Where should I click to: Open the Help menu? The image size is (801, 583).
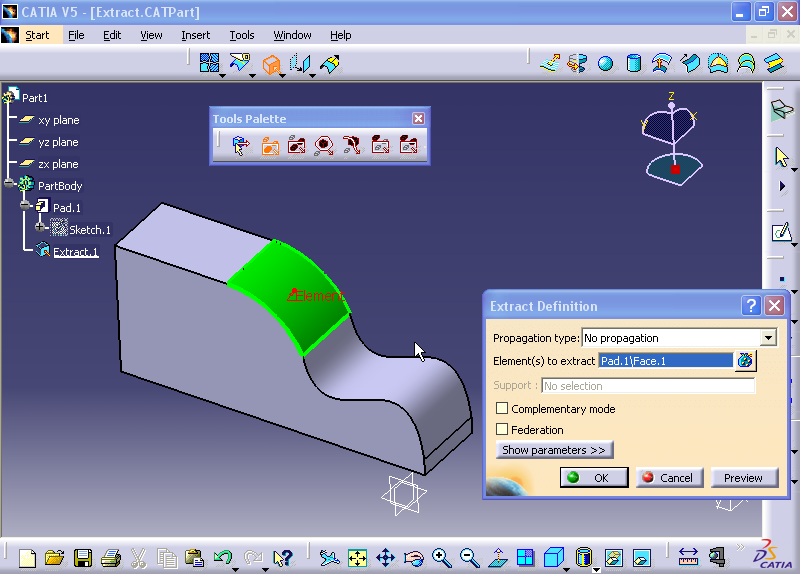pyautogui.click(x=340, y=35)
